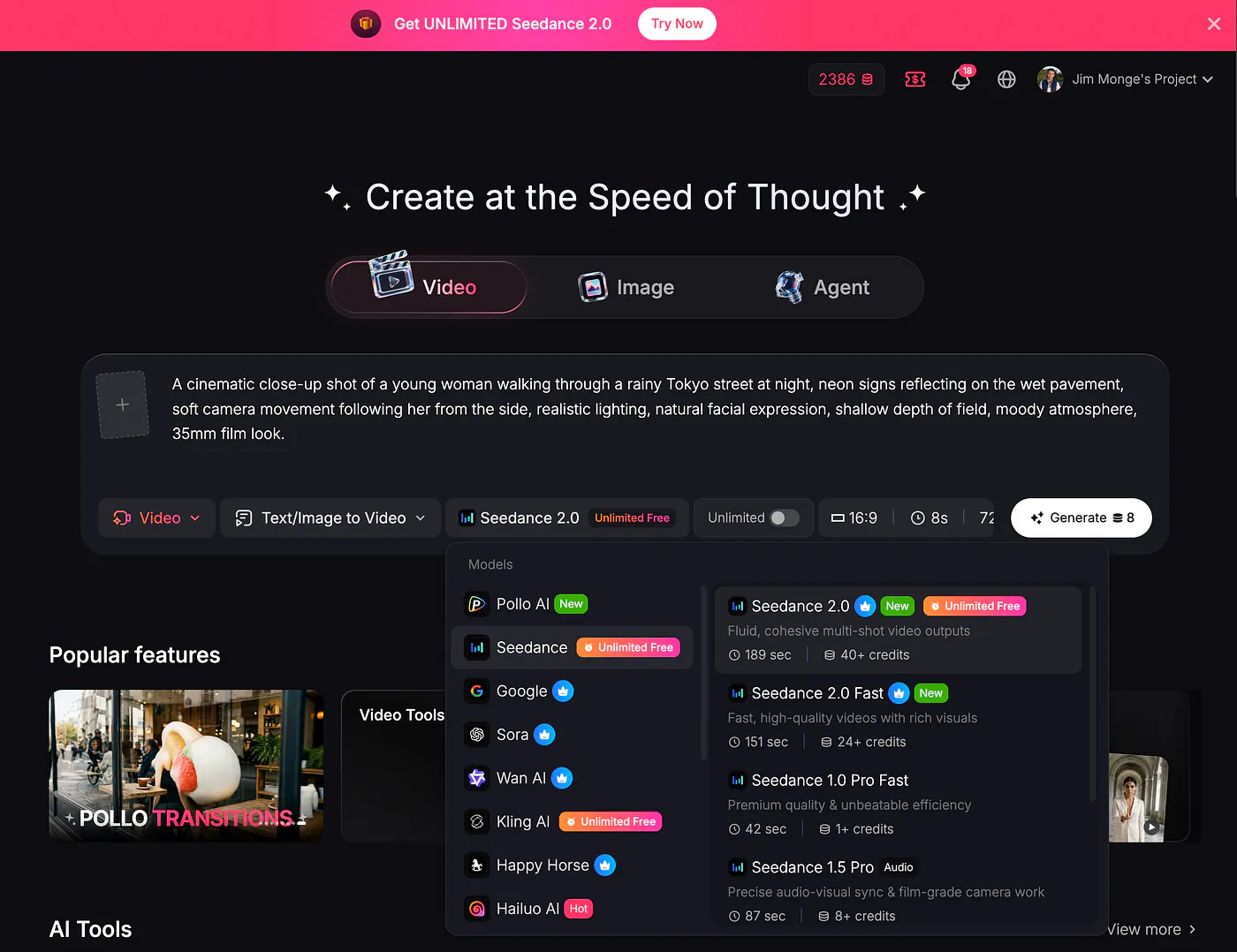Change the 16:9 aspect ratio

click(x=854, y=518)
